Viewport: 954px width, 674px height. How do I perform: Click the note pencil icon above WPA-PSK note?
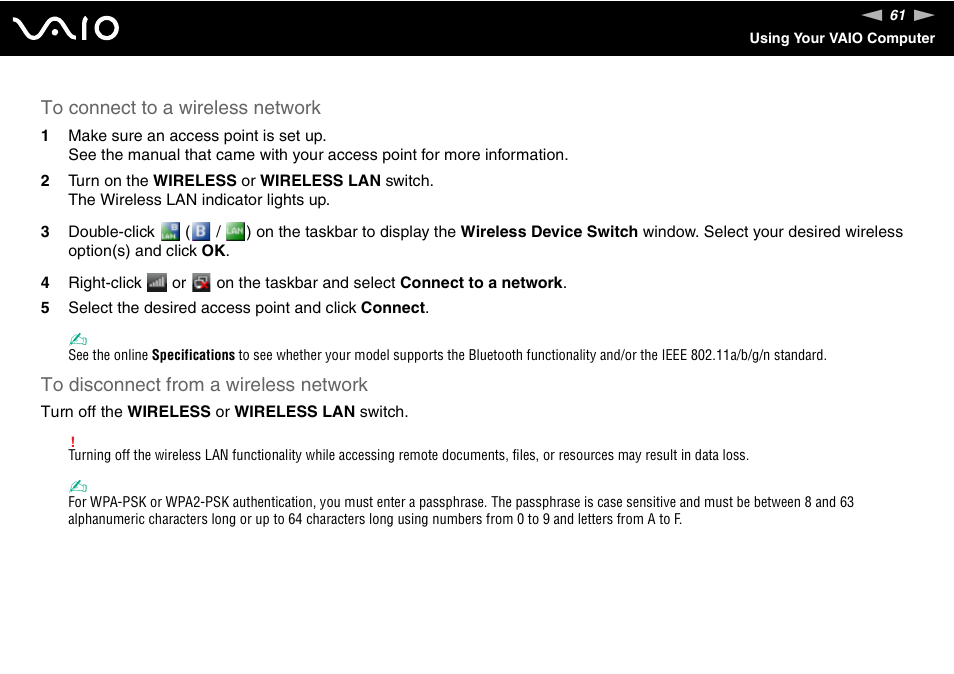pyautogui.click(x=78, y=486)
